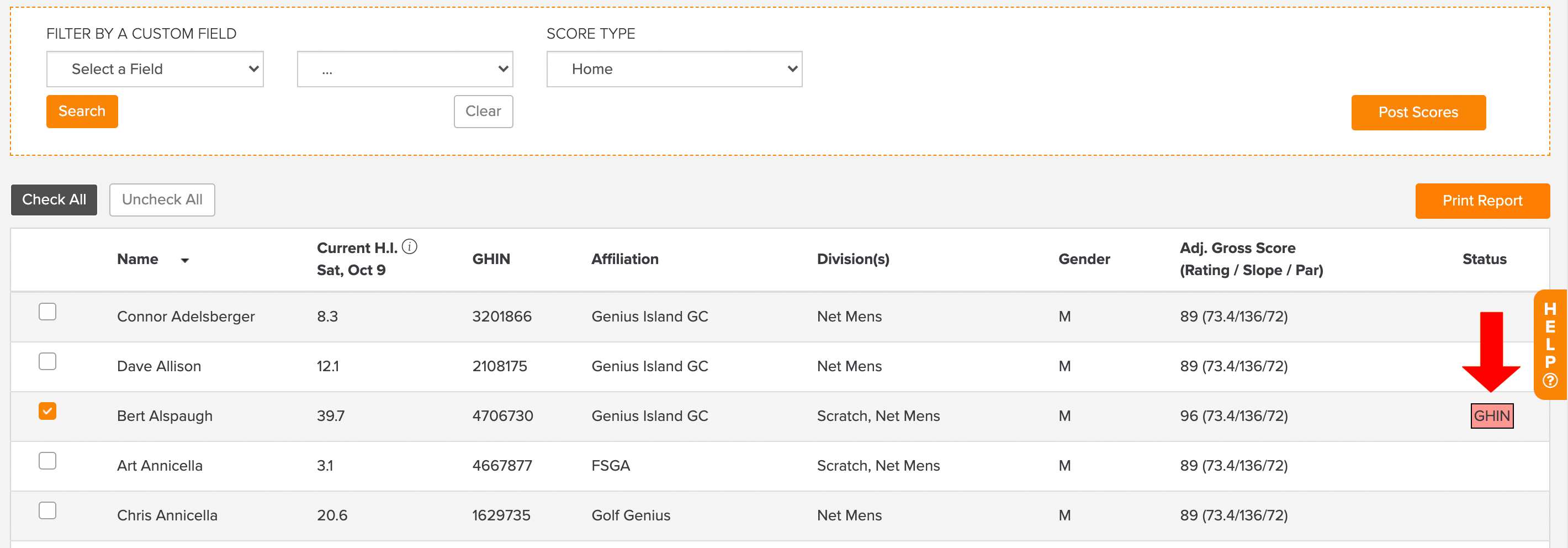
Task: Click the Golf Genius affiliation cell
Action: 631,516
